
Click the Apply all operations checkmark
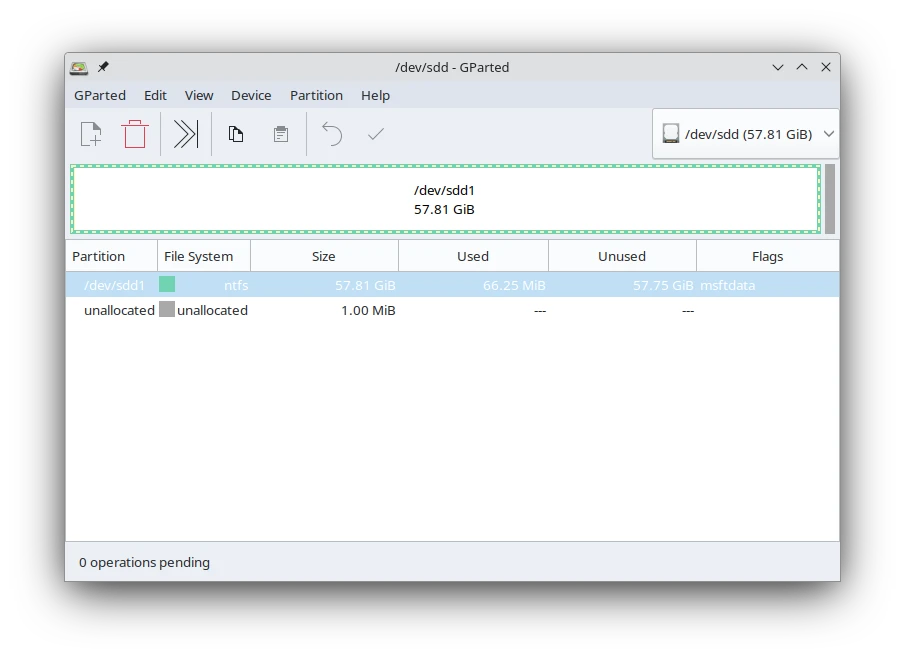(x=376, y=134)
